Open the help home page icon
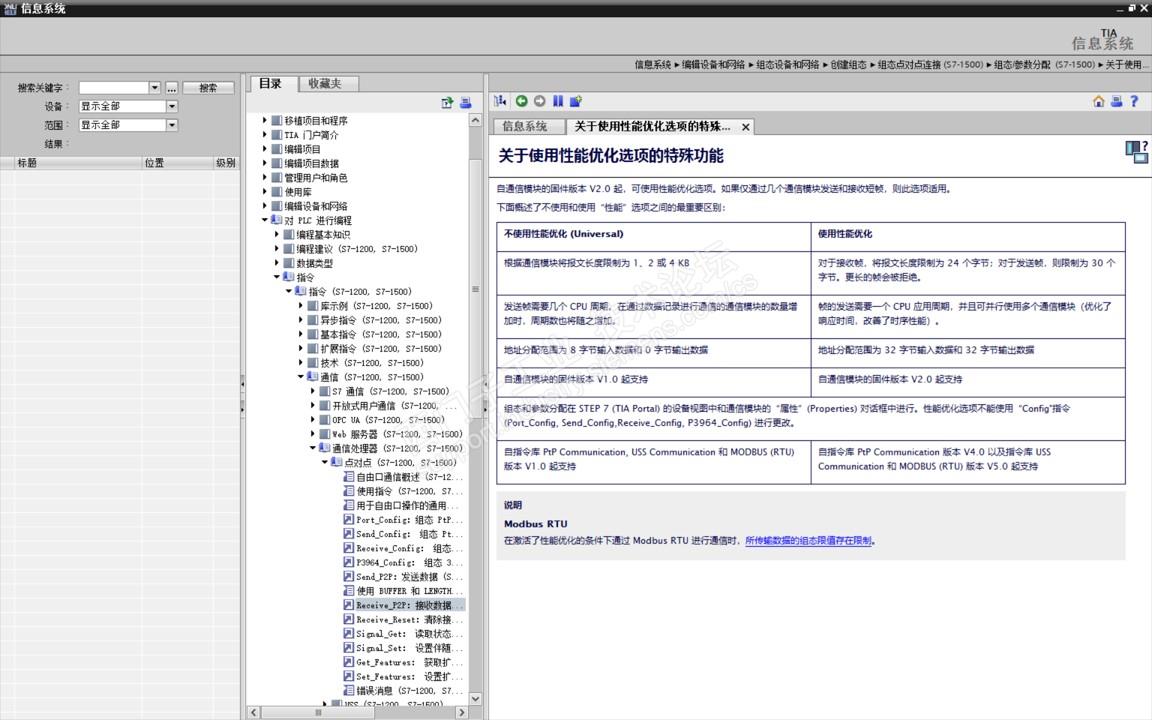Image resolution: width=1152 pixels, height=720 pixels. [1098, 101]
